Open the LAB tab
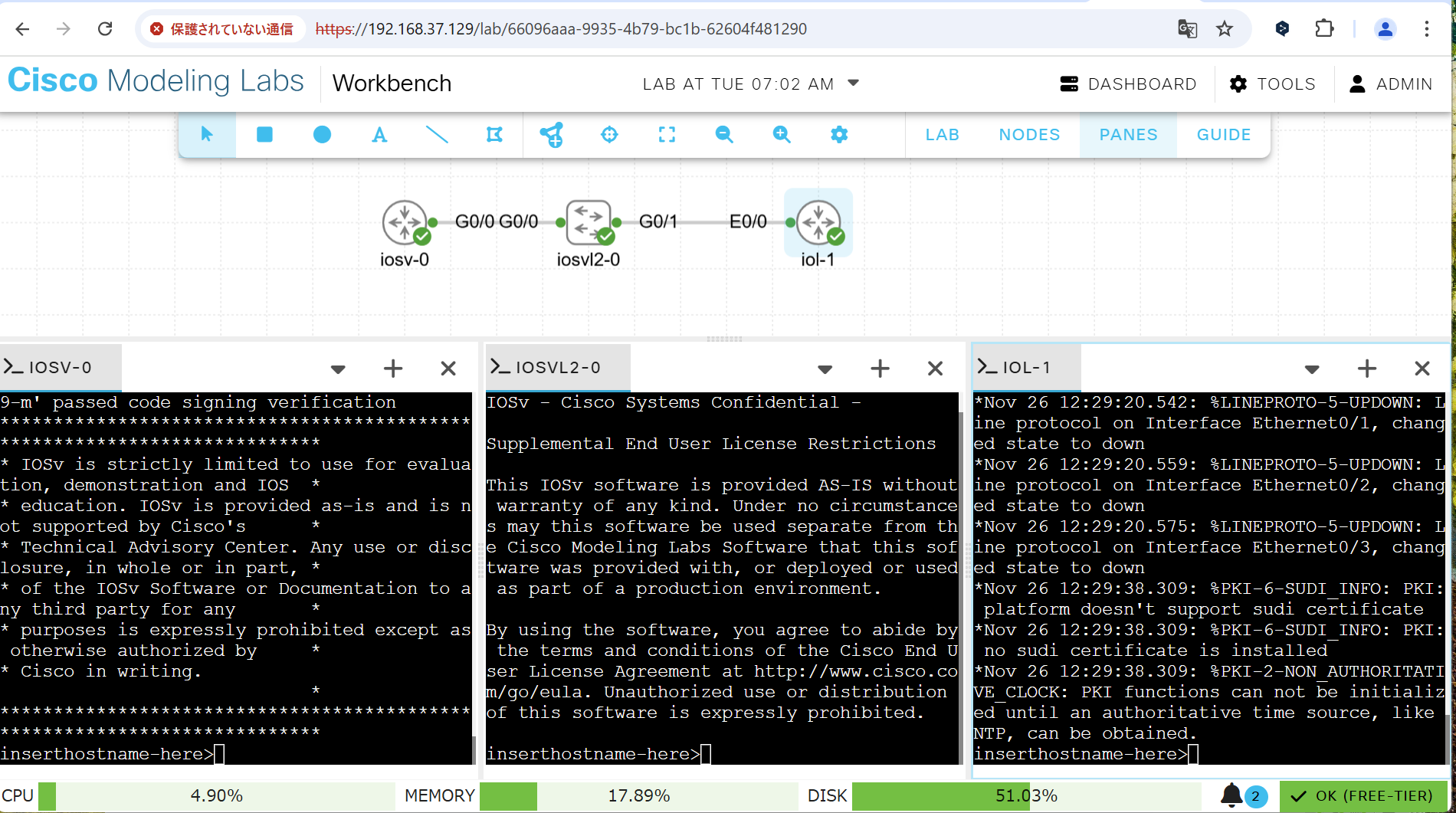 [x=942, y=135]
